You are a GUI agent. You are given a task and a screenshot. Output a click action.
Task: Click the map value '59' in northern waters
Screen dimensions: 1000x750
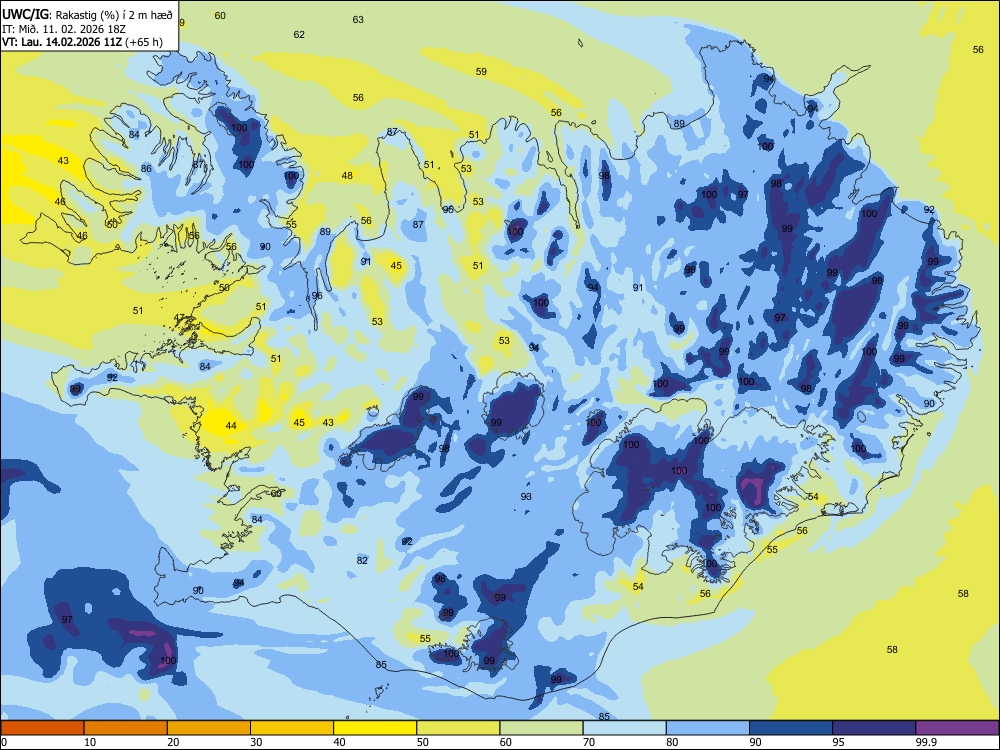click(x=482, y=71)
